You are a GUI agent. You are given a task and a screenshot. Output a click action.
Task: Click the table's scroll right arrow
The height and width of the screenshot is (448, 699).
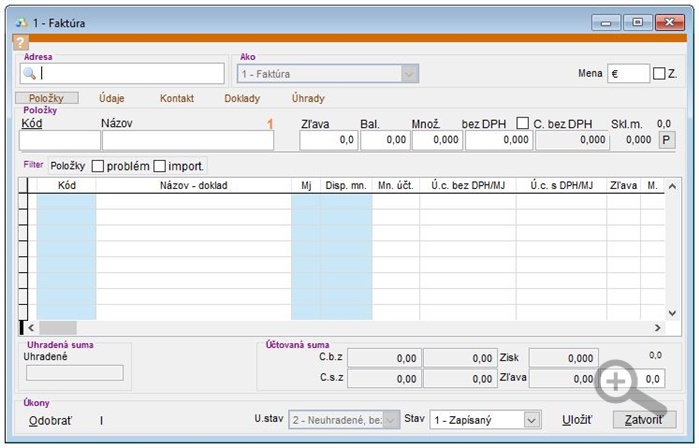tap(657, 327)
